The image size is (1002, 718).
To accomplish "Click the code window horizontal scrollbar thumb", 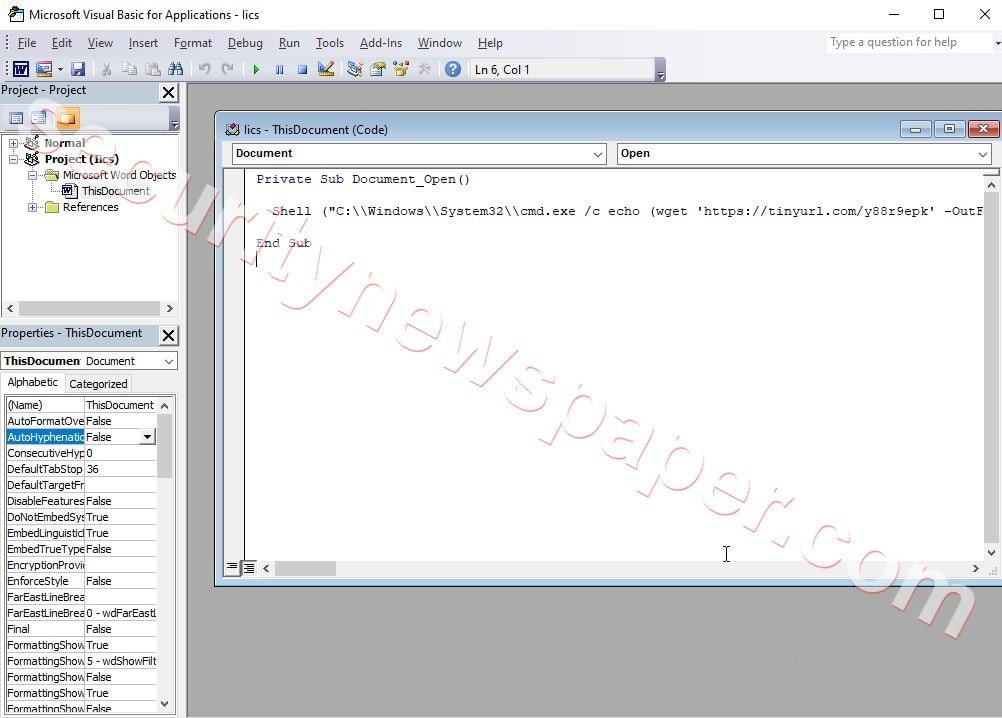I will pyautogui.click(x=305, y=568).
